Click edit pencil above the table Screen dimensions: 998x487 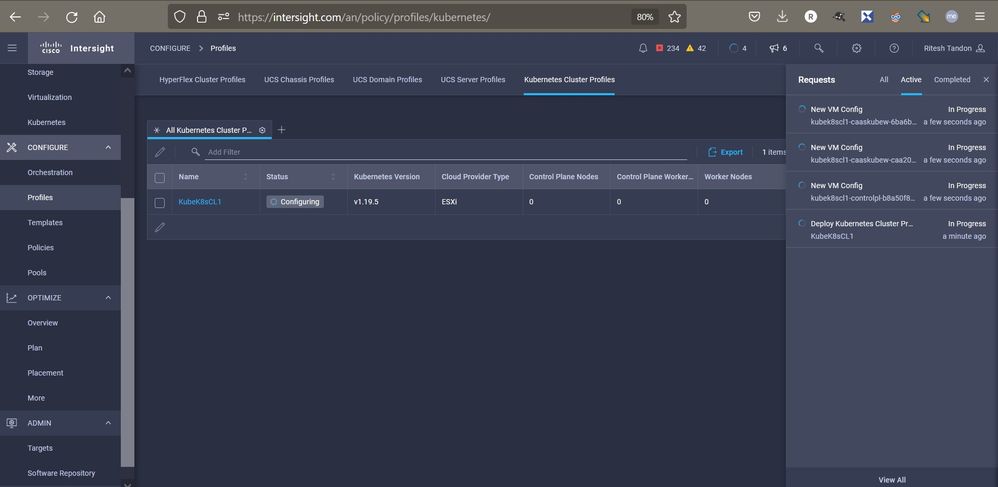[160, 152]
